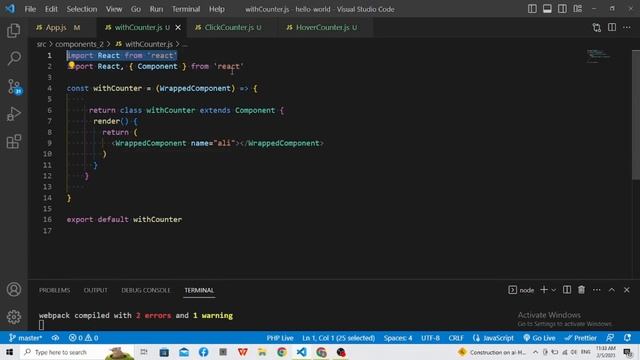Open the Accounts menu in activity bar

pyautogui.click(x=13, y=289)
